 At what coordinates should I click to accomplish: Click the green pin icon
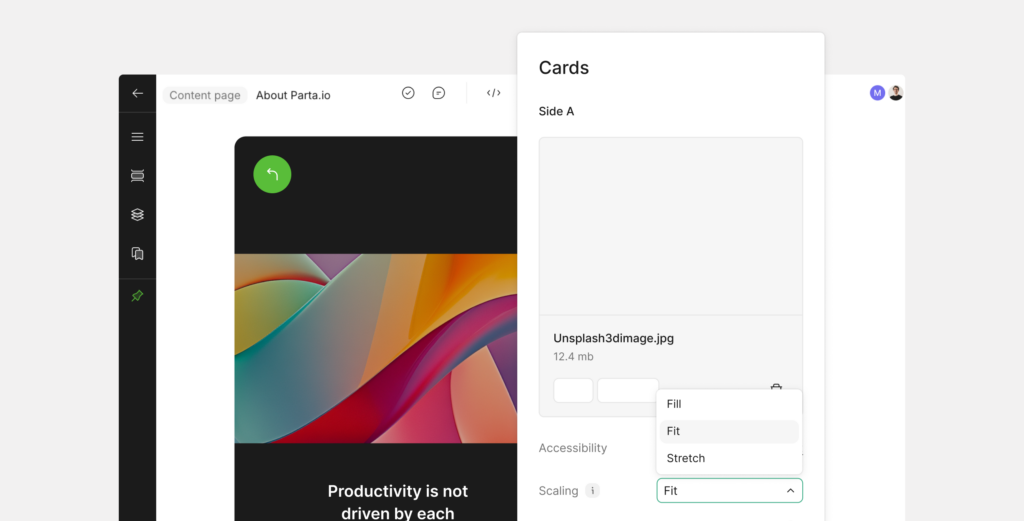pos(137,296)
